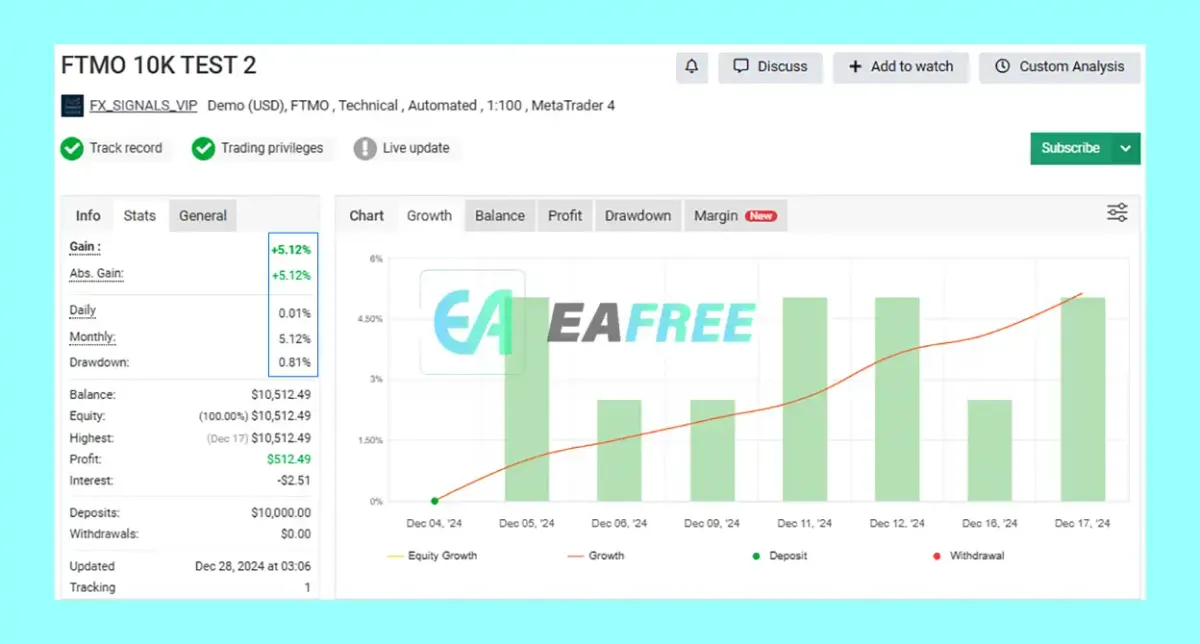
Task: Click the Dec 05 green bar
Action: (x=527, y=399)
